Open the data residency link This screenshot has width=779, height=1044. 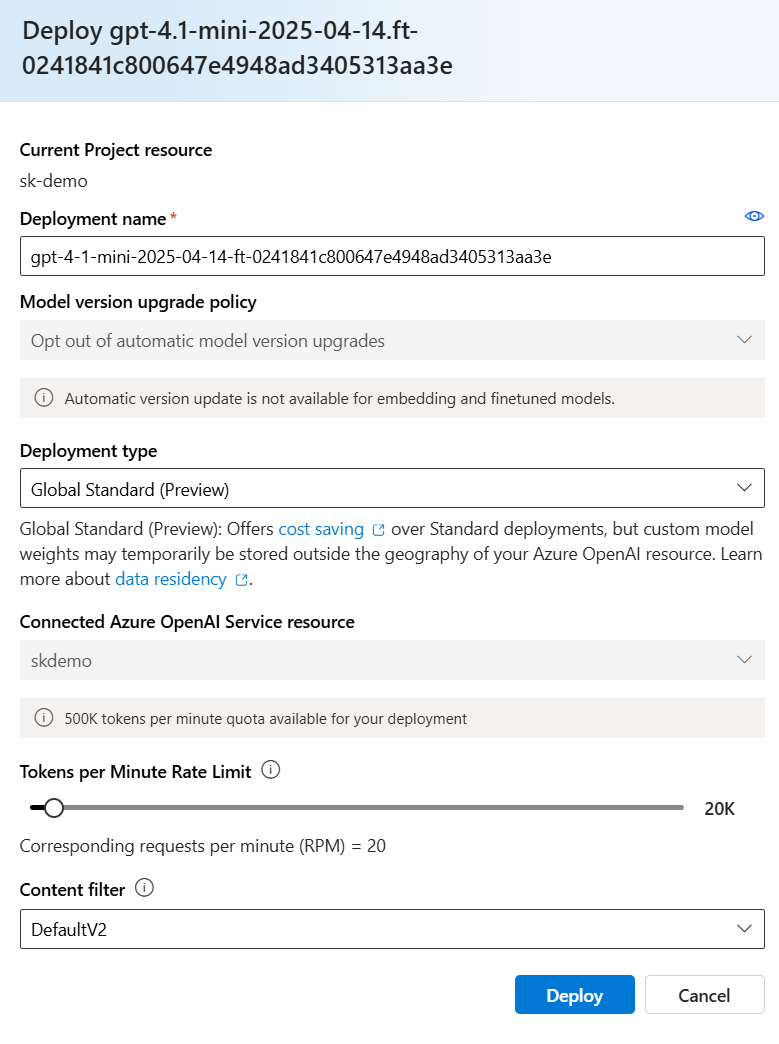(171, 579)
